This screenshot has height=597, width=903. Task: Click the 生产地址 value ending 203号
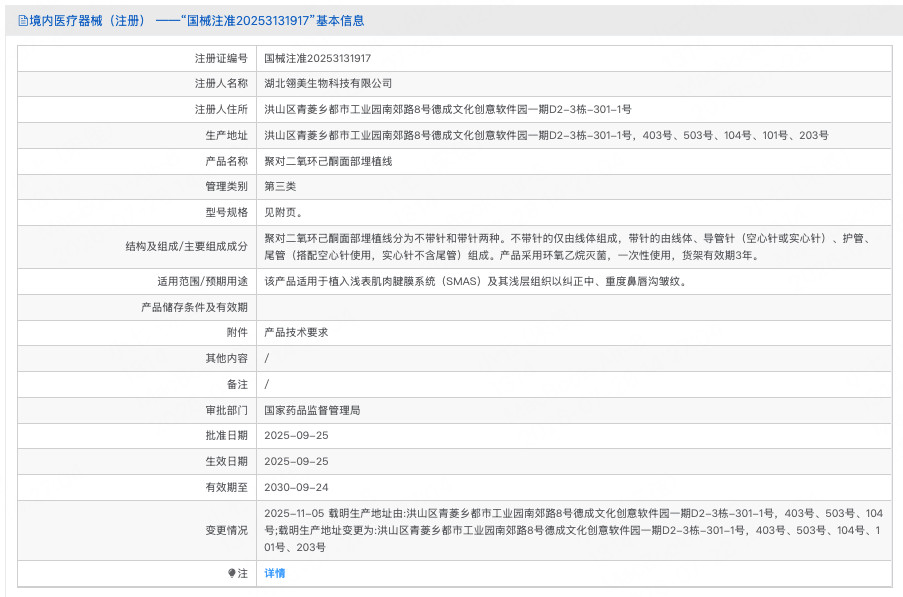click(x=546, y=135)
